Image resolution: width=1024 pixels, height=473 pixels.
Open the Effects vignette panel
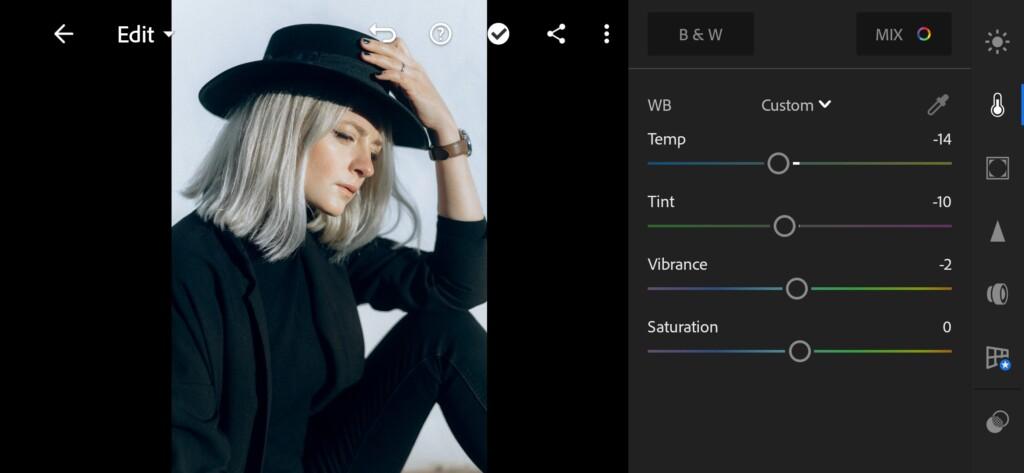[997, 168]
